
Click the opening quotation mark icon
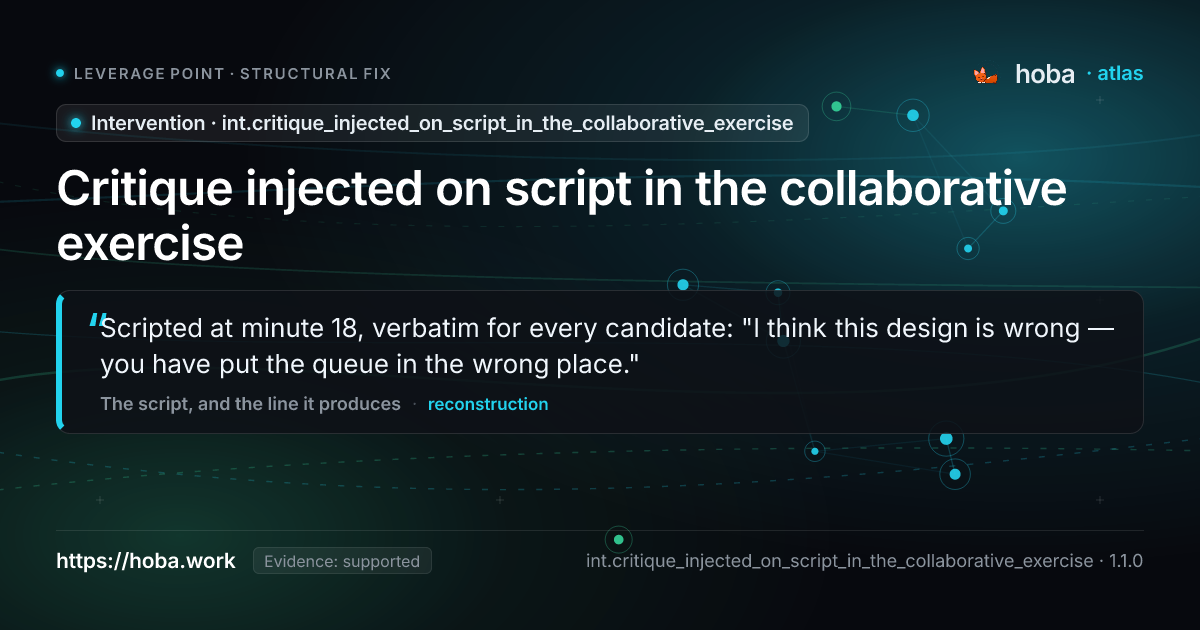(x=97, y=320)
